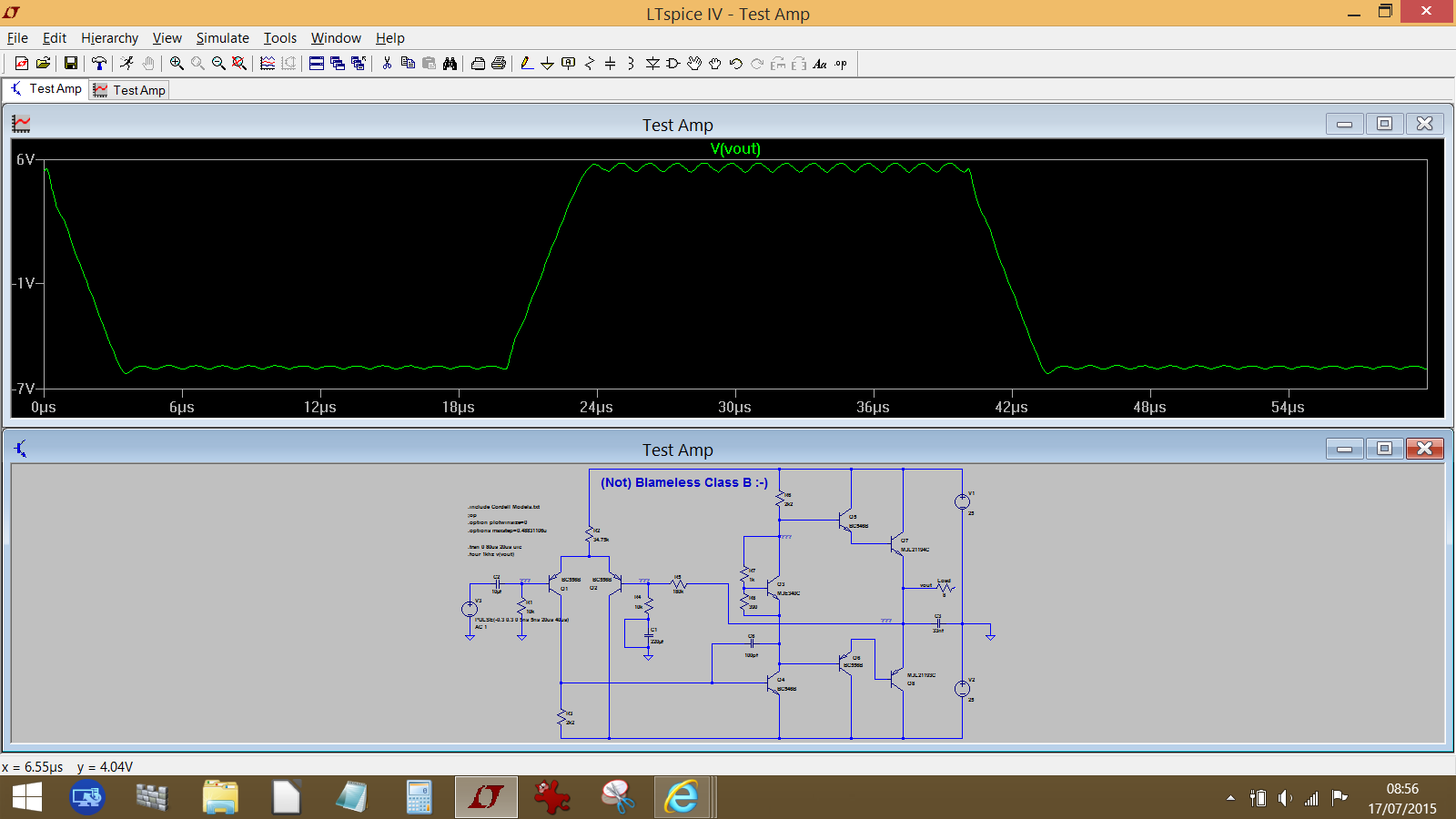Click the Copy icon in the toolbar
Image resolution: width=1456 pixels, height=819 pixels.
(x=408, y=63)
